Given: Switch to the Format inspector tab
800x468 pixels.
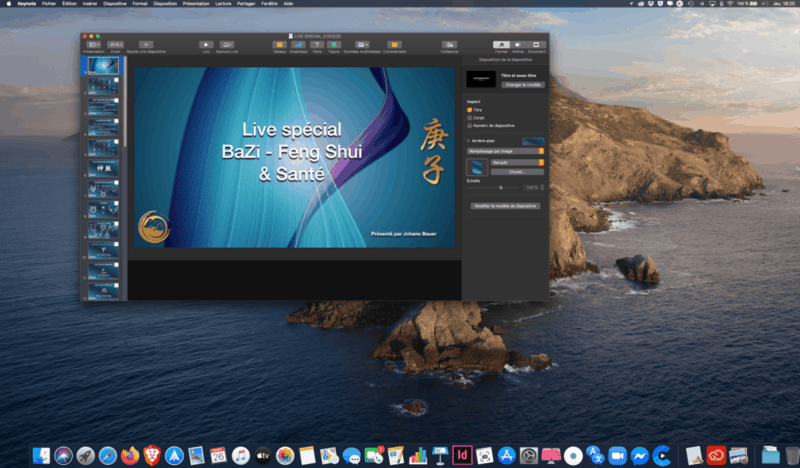Looking at the screenshot, I should tap(501, 45).
